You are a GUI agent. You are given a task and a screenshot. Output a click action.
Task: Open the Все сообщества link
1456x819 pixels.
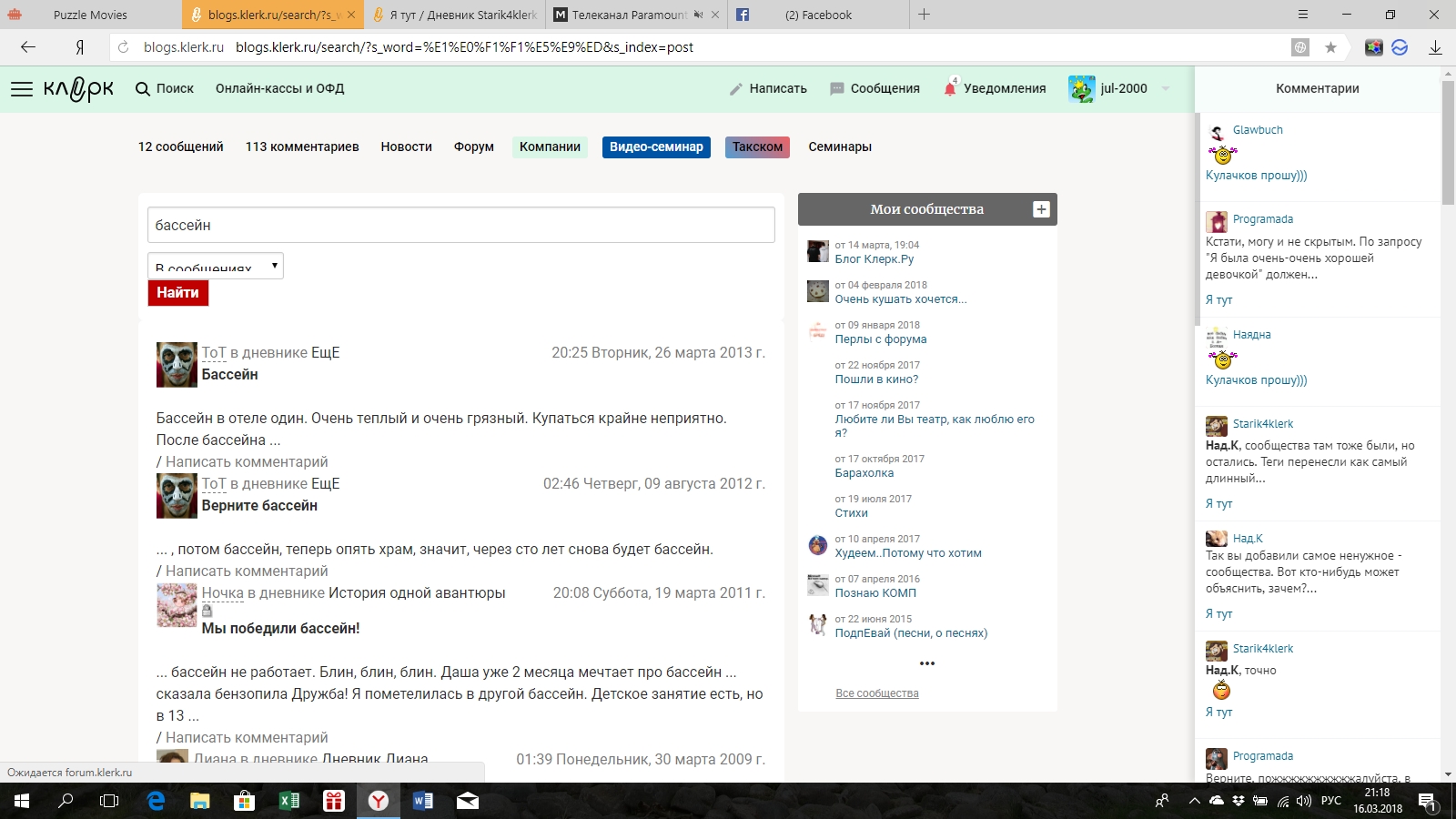[x=877, y=693]
